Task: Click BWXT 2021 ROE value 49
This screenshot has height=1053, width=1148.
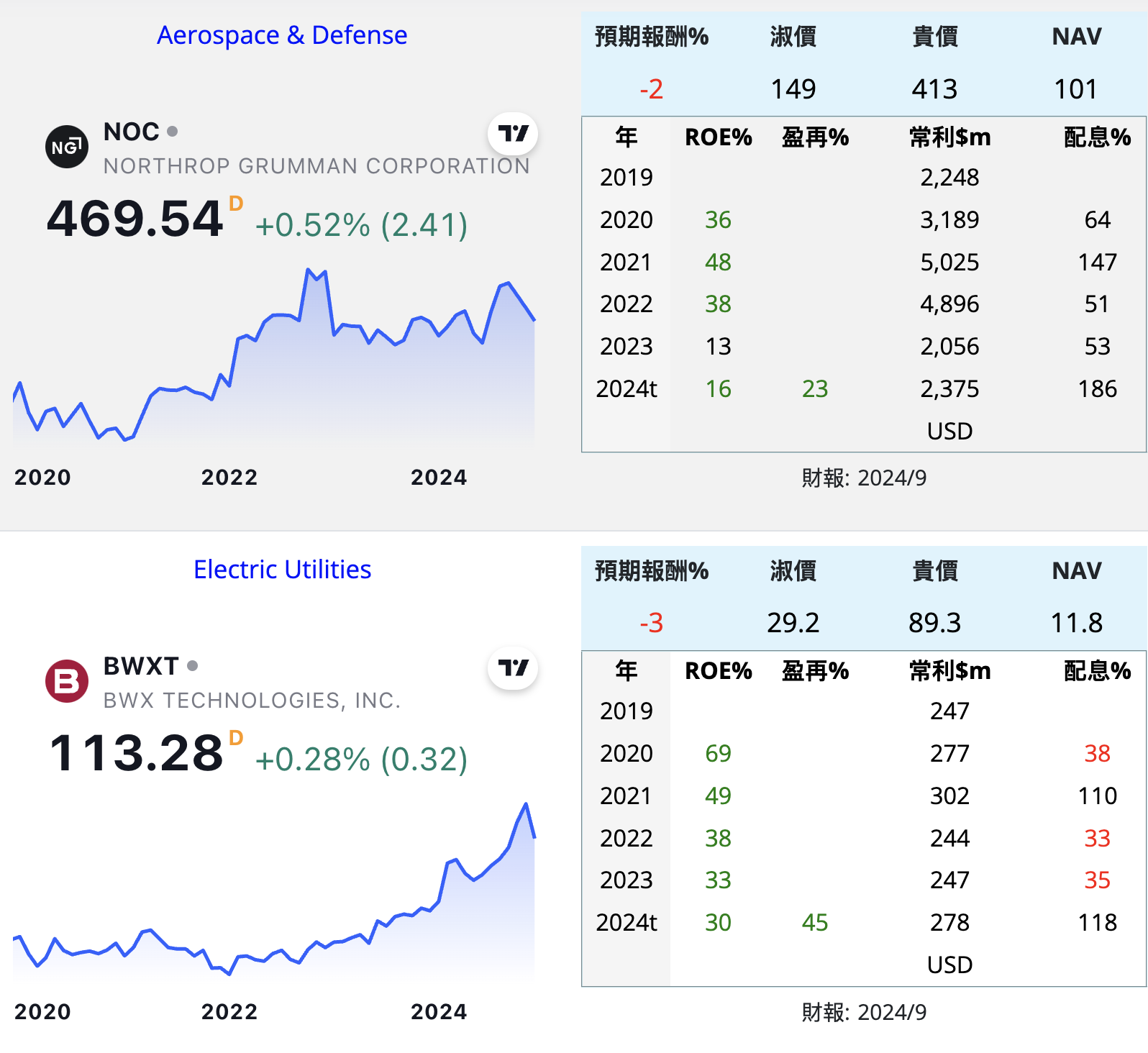Action: pyautogui.click(x=719, y=796)
